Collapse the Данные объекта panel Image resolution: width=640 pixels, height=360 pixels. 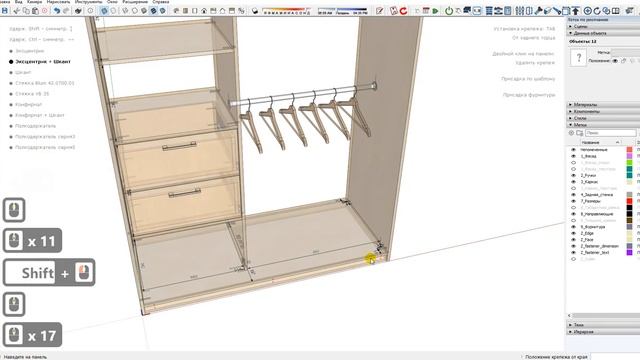point(603,33)
